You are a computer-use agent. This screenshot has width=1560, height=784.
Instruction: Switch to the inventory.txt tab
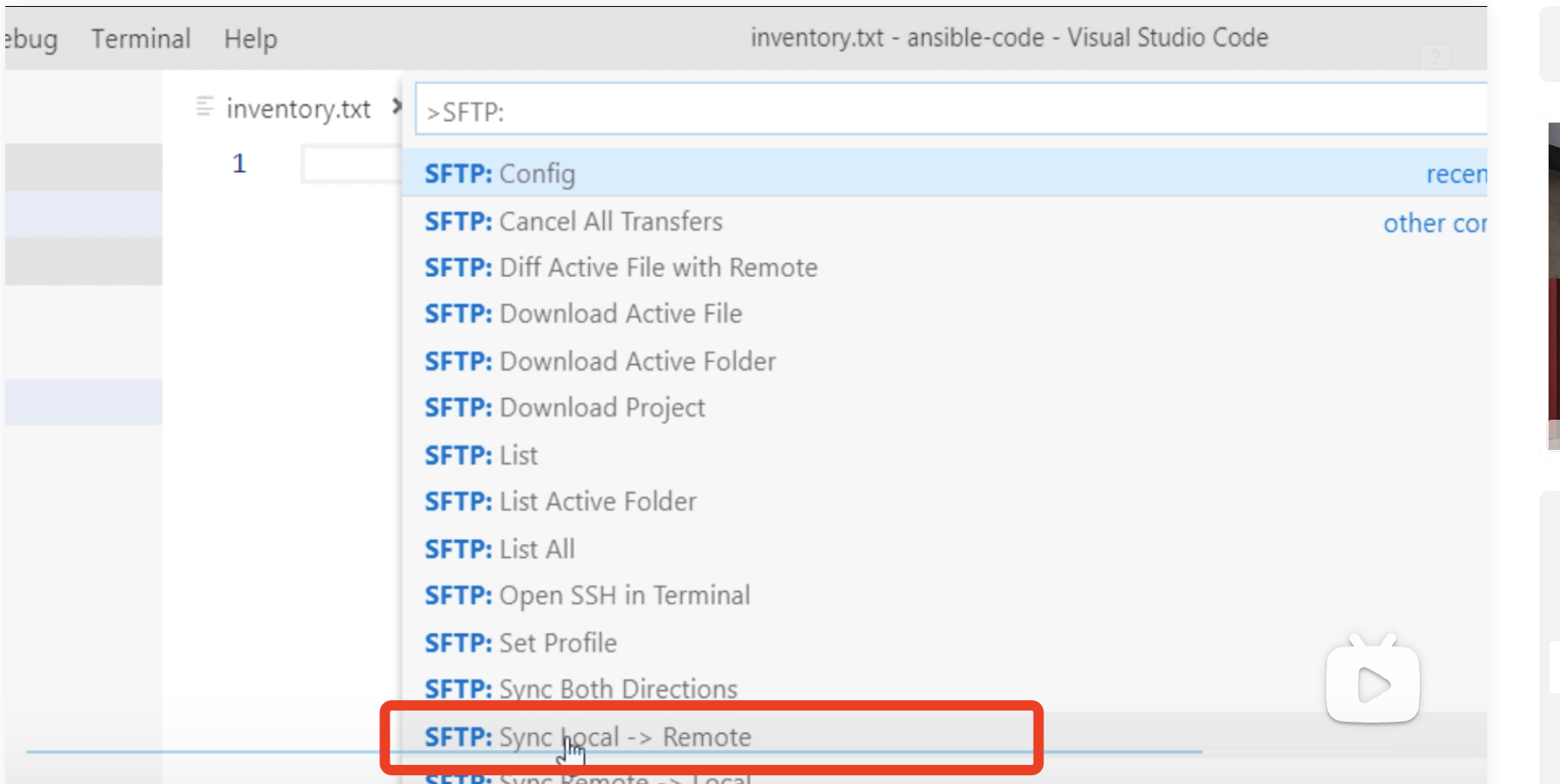coord(298,109)
